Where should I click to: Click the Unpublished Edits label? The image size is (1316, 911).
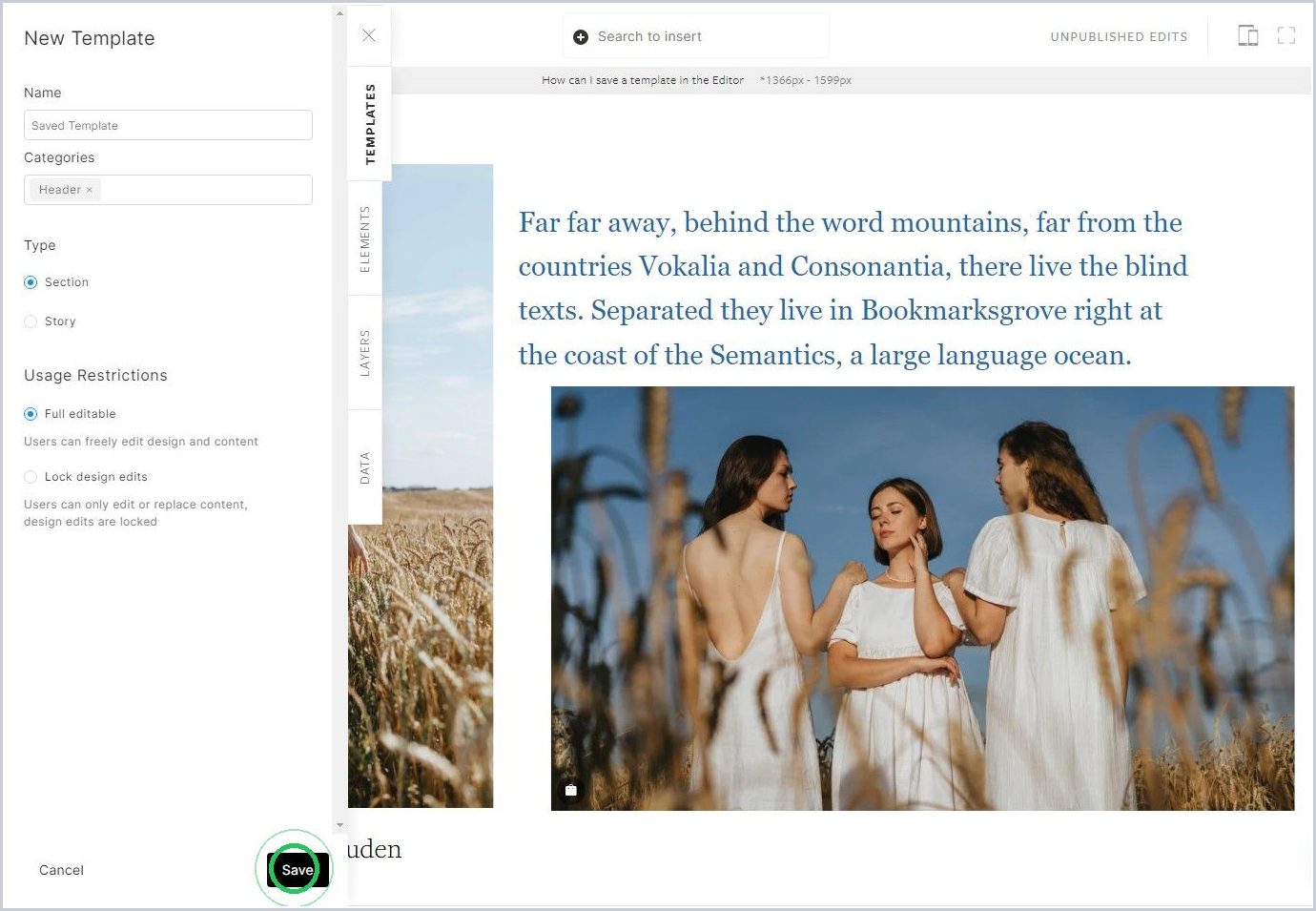[1119, 37]
